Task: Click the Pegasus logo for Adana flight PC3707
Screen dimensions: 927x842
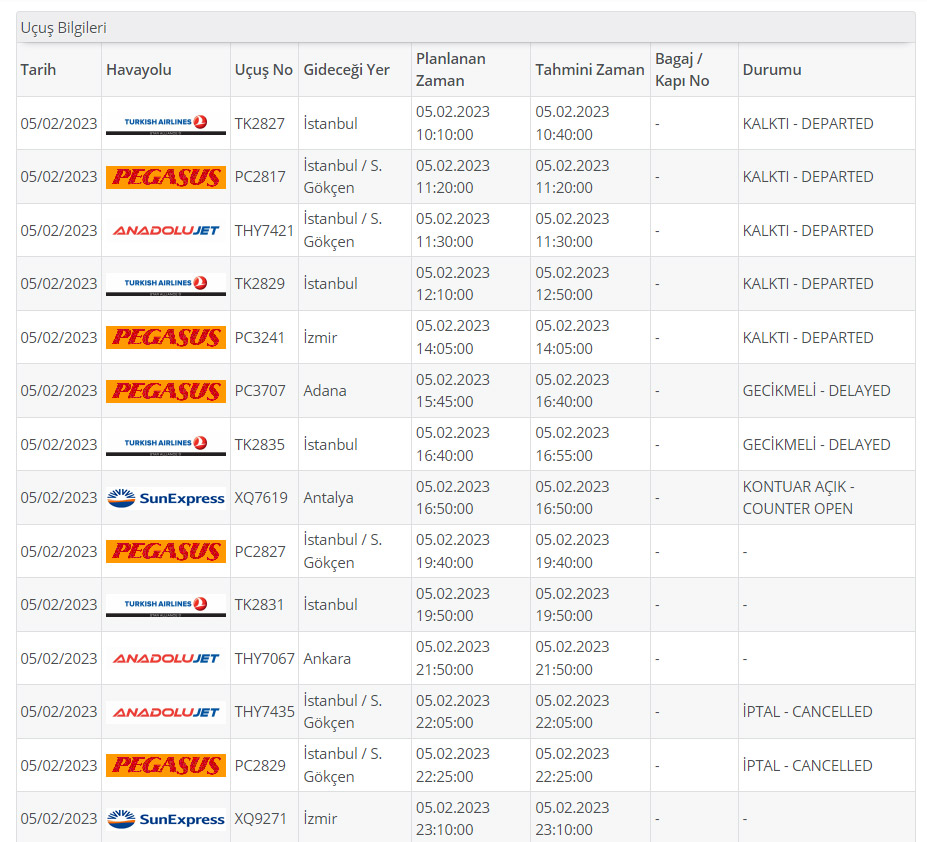Action: [x=165, y=391]
